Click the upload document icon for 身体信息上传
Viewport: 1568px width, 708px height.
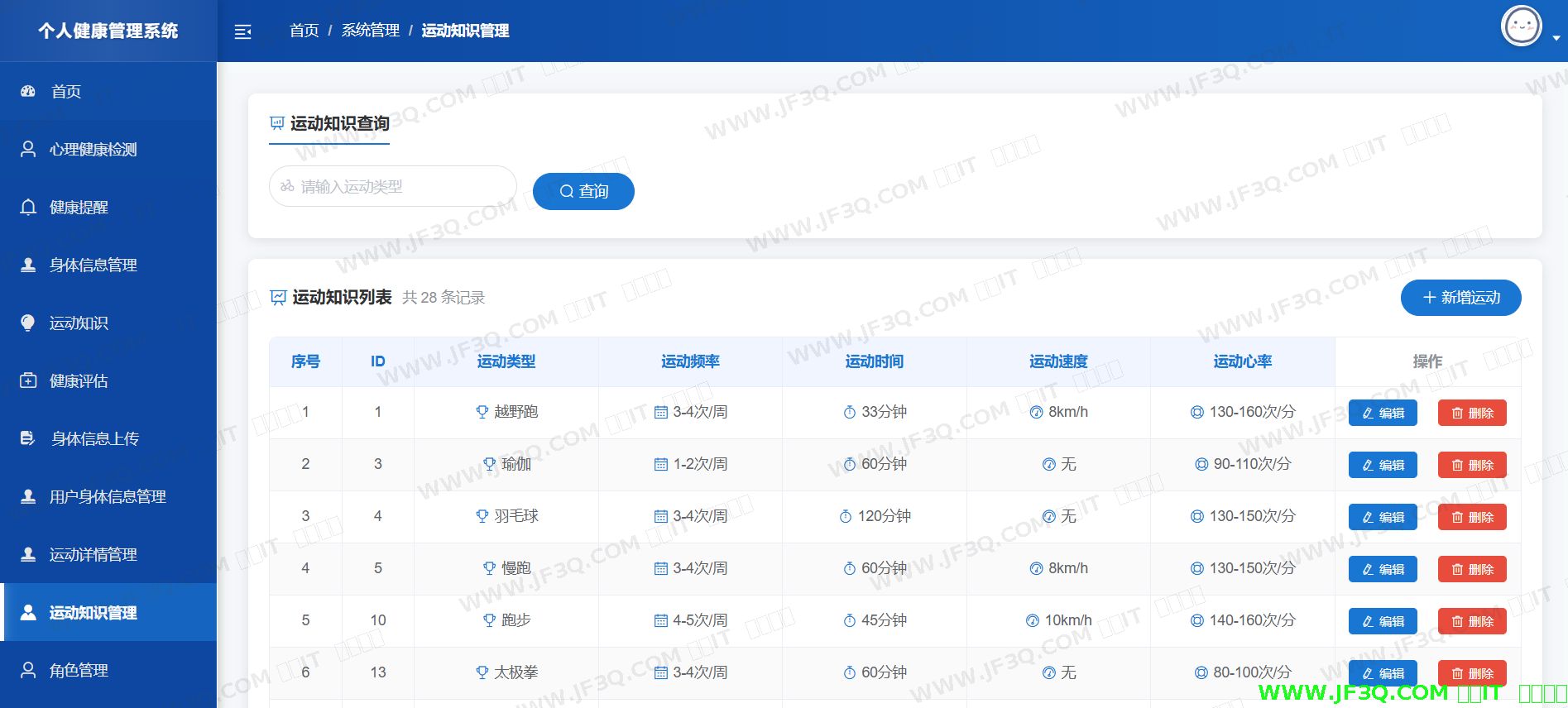click(28, 439)
